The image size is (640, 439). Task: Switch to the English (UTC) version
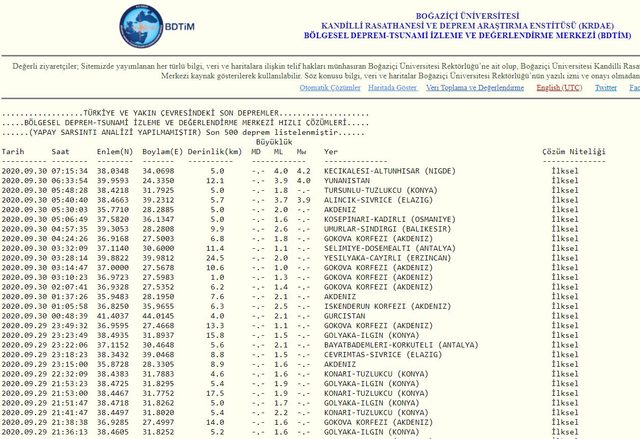click(x=559, y=88)
